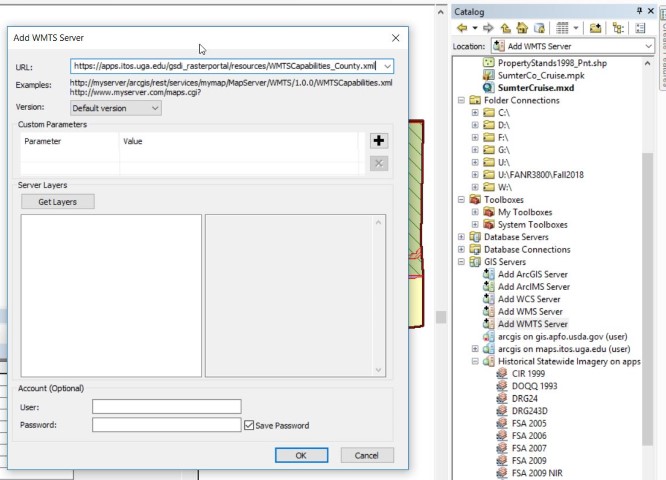Expand the C:\ folder connection
Screen dimensions: 666x480
coord(475,113)
